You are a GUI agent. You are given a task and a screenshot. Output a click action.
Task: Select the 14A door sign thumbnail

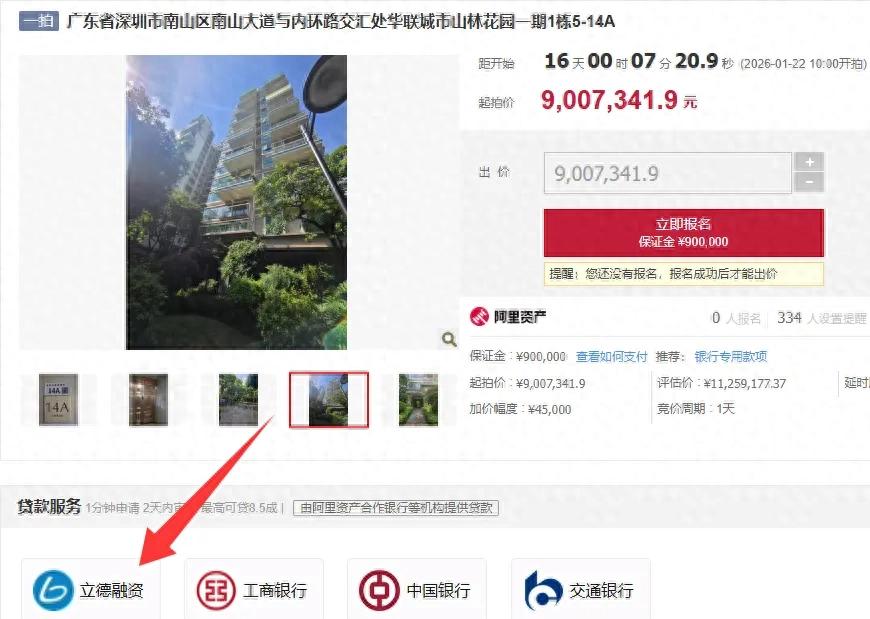[58, 400]
